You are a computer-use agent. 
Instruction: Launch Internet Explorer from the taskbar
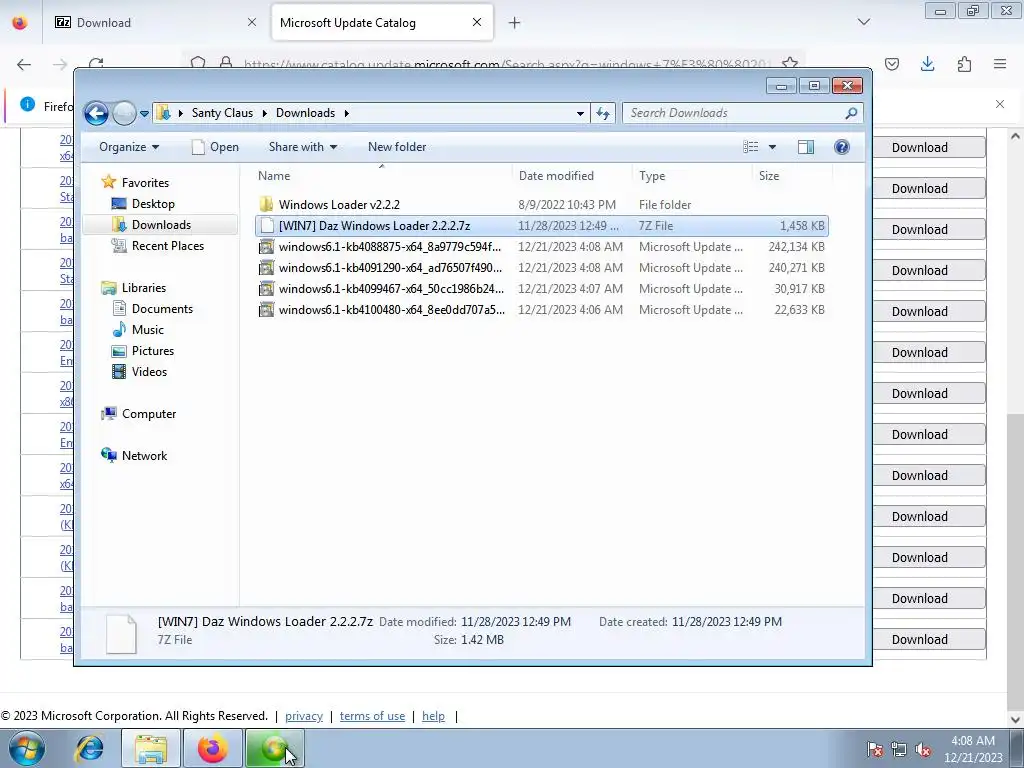pyautogui.click(x=89, y=748)
